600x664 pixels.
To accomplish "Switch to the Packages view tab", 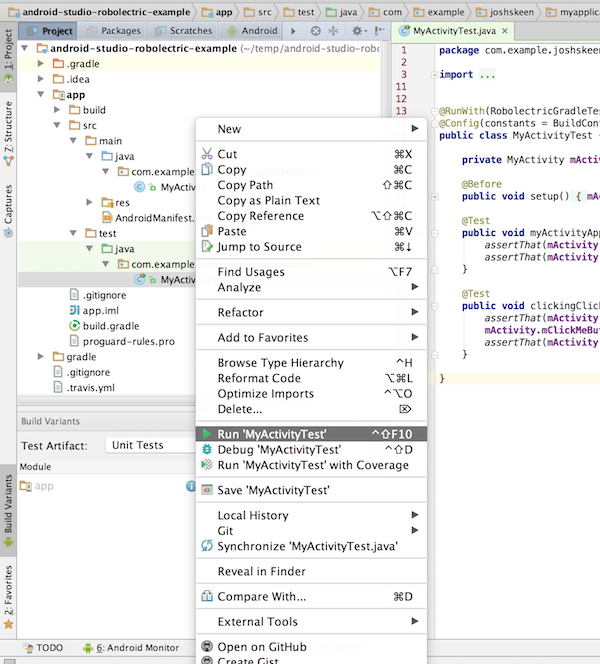I will click(x=113, y=31).
